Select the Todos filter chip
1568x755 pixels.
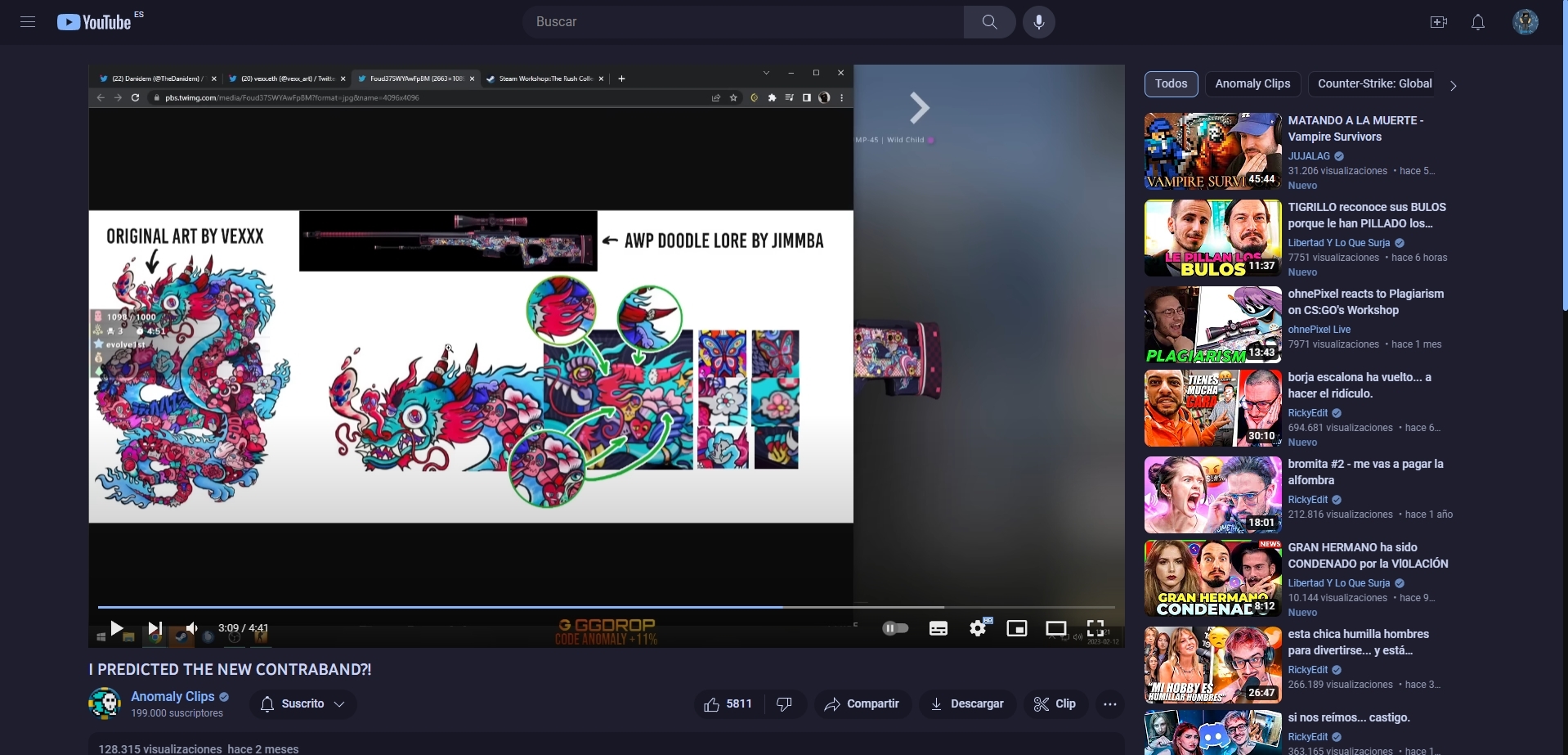tap(1171, 83)
